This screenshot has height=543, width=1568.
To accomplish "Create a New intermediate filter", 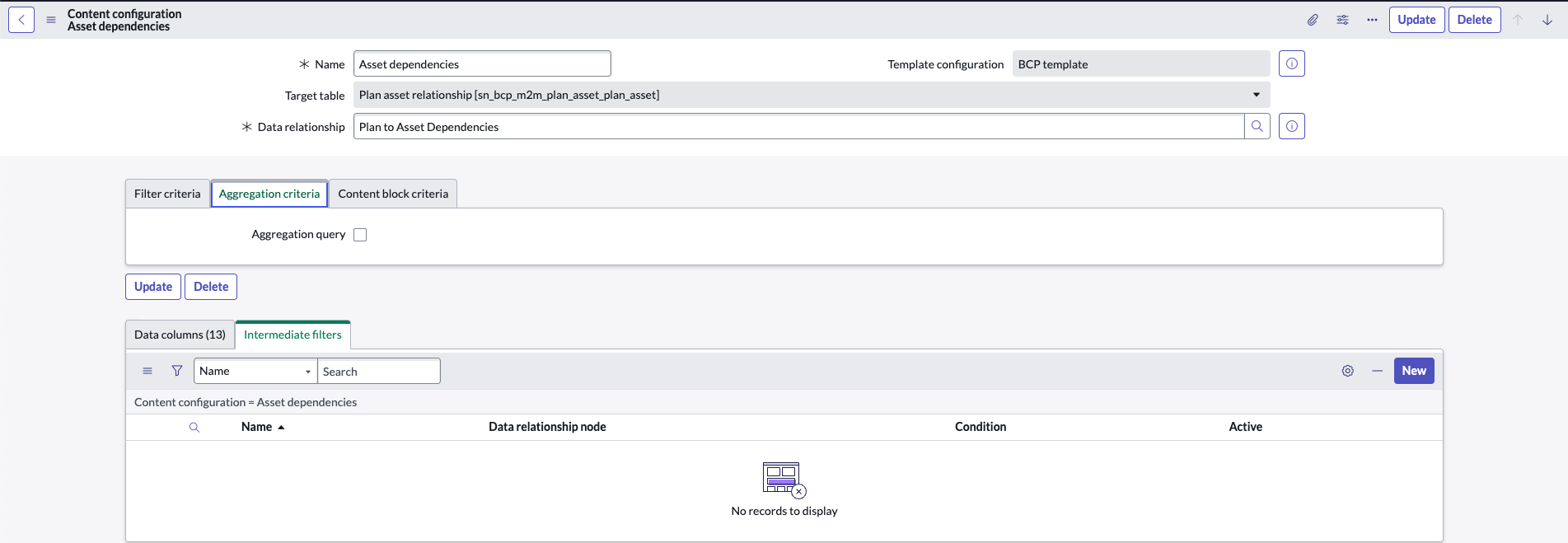I will point(1414,371).
